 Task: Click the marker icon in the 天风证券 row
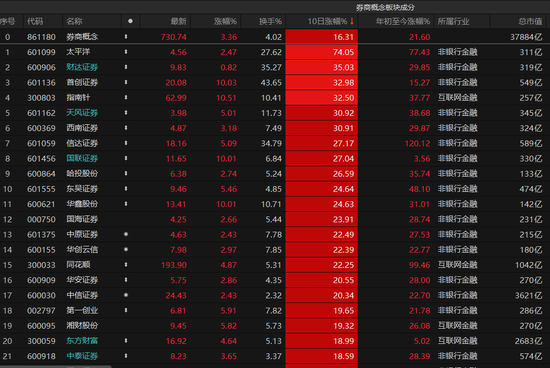click(x=126, y=113)
